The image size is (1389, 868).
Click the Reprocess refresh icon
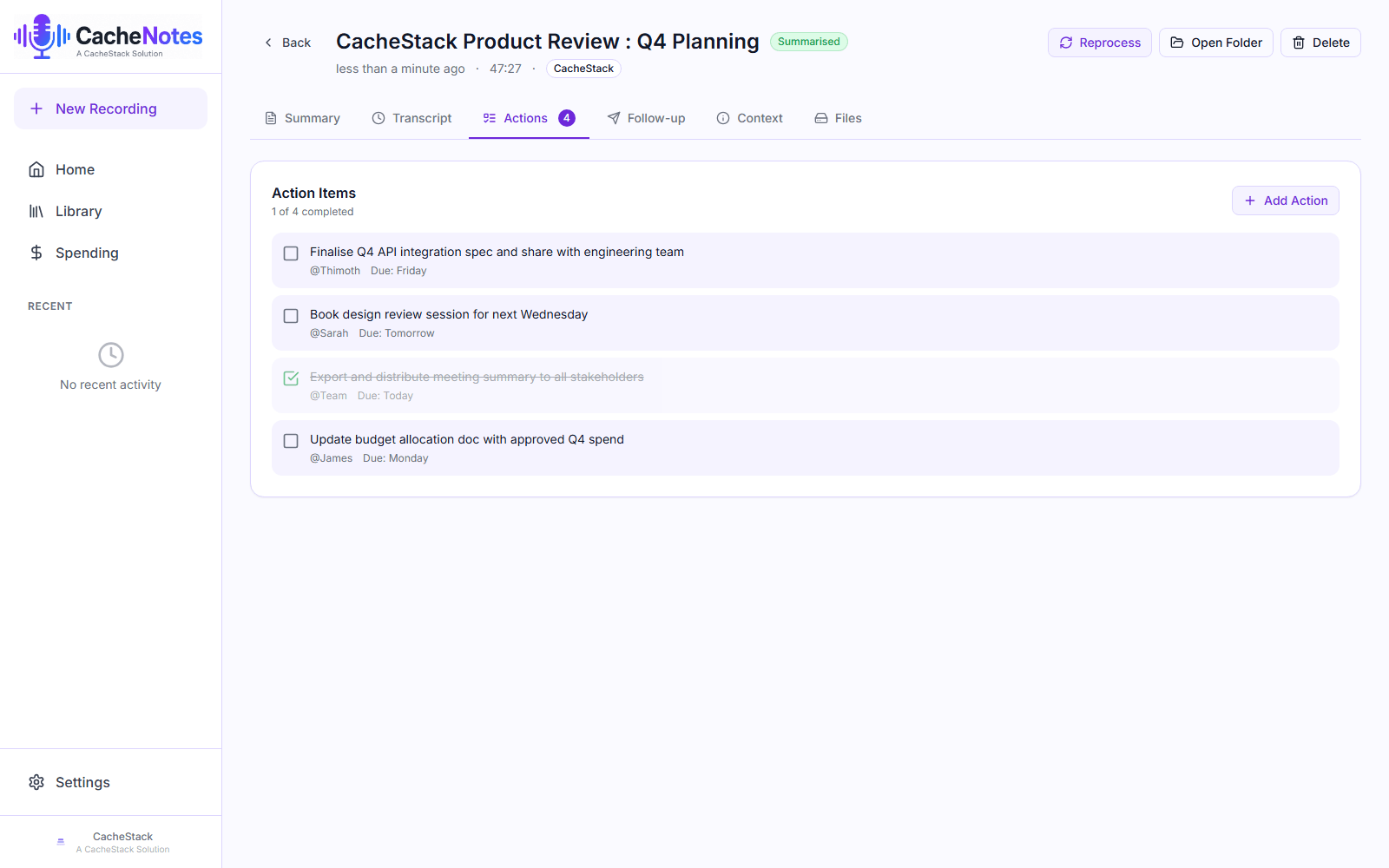tap(1066, 43)
